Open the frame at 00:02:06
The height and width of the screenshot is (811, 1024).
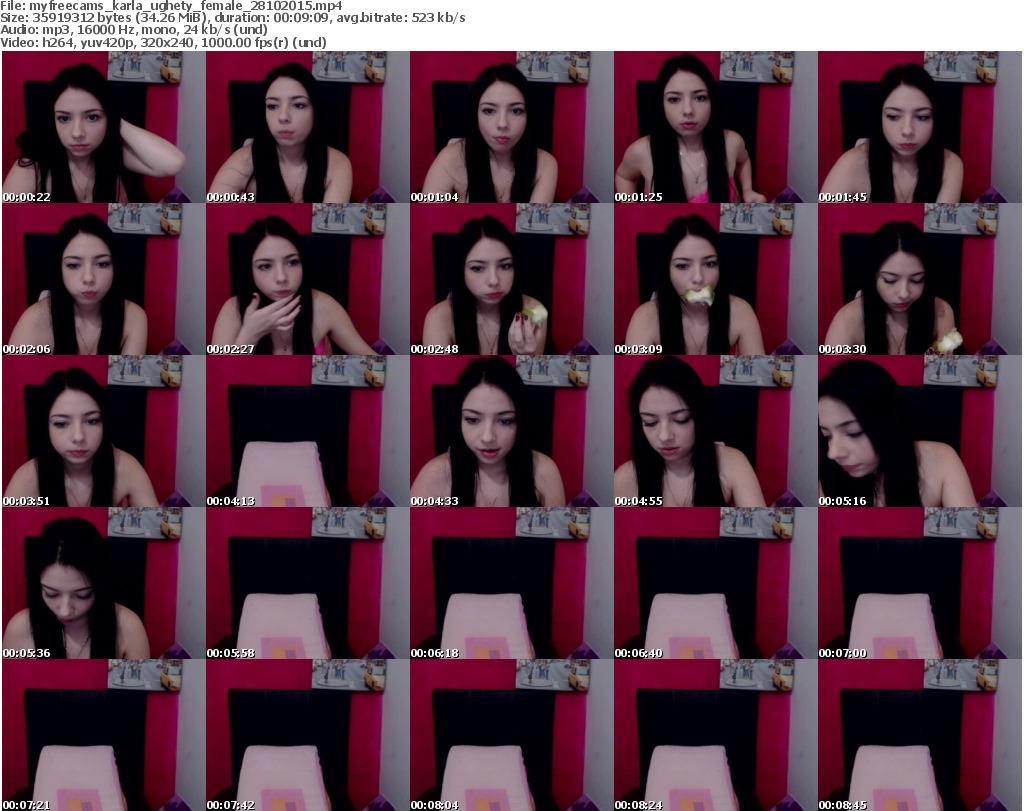pyautogui.click(x=104, y=279)
